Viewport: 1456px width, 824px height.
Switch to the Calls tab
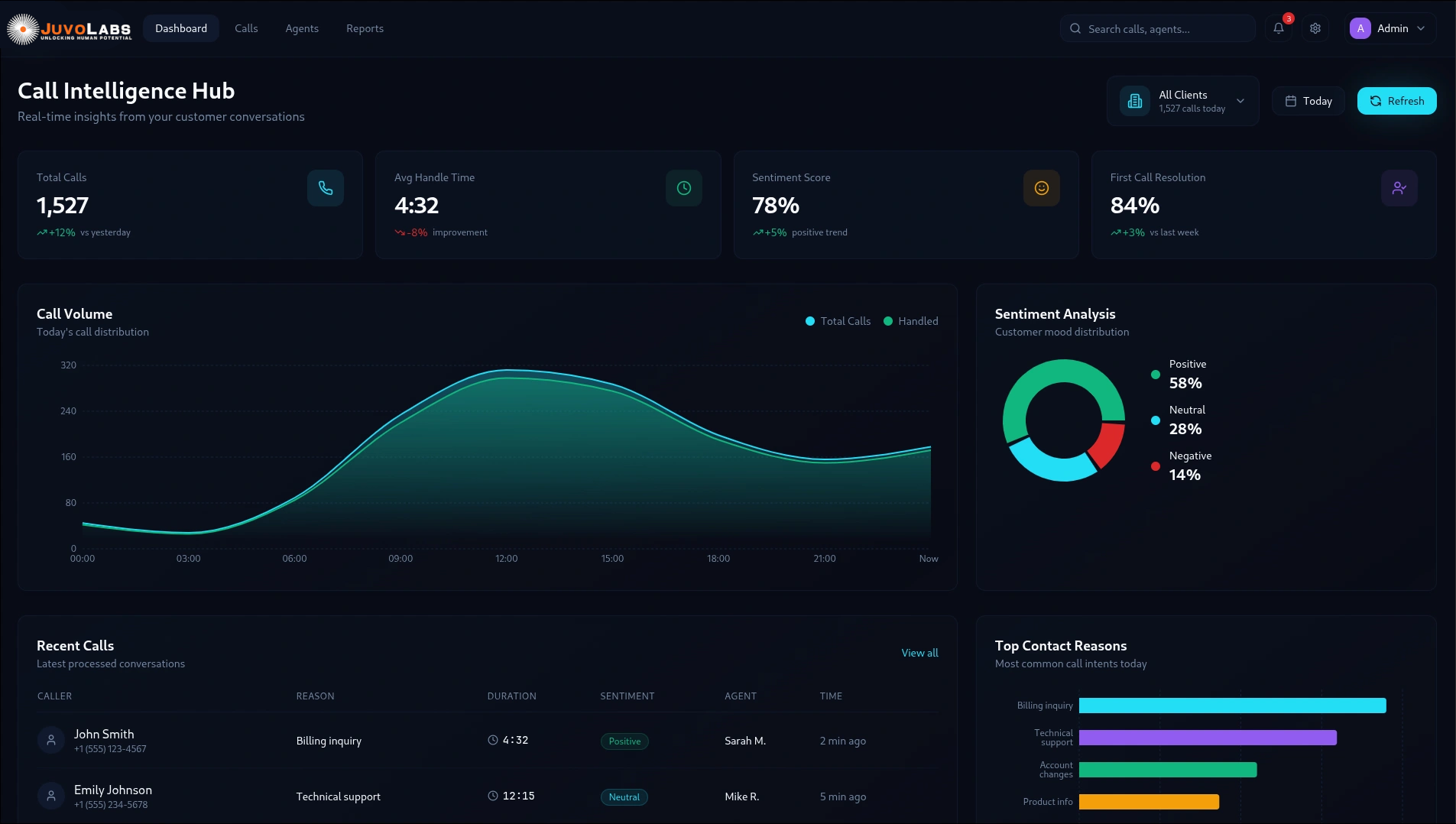tap(246, 28)
